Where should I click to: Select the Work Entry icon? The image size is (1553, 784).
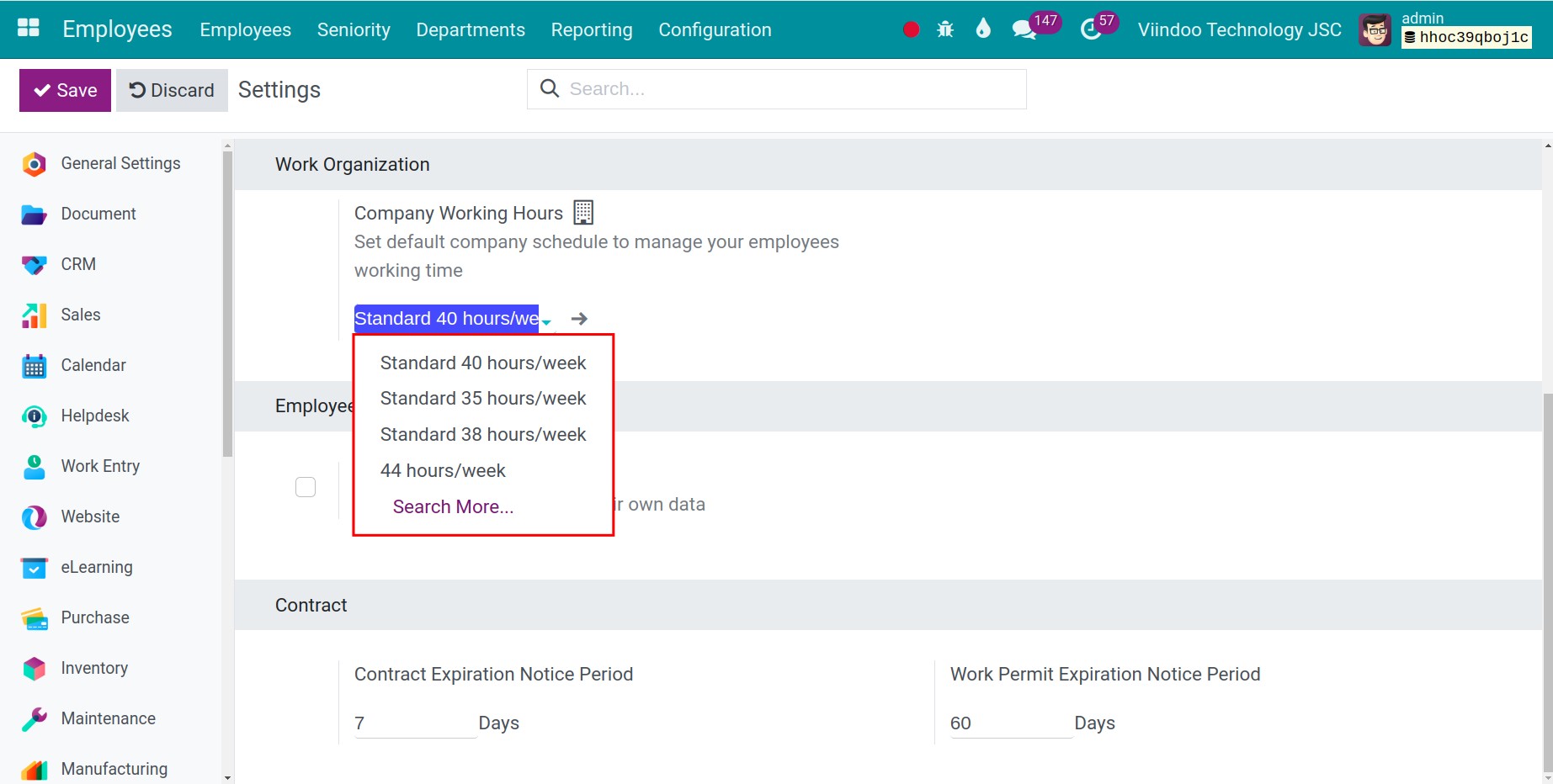tap(34, 467)
